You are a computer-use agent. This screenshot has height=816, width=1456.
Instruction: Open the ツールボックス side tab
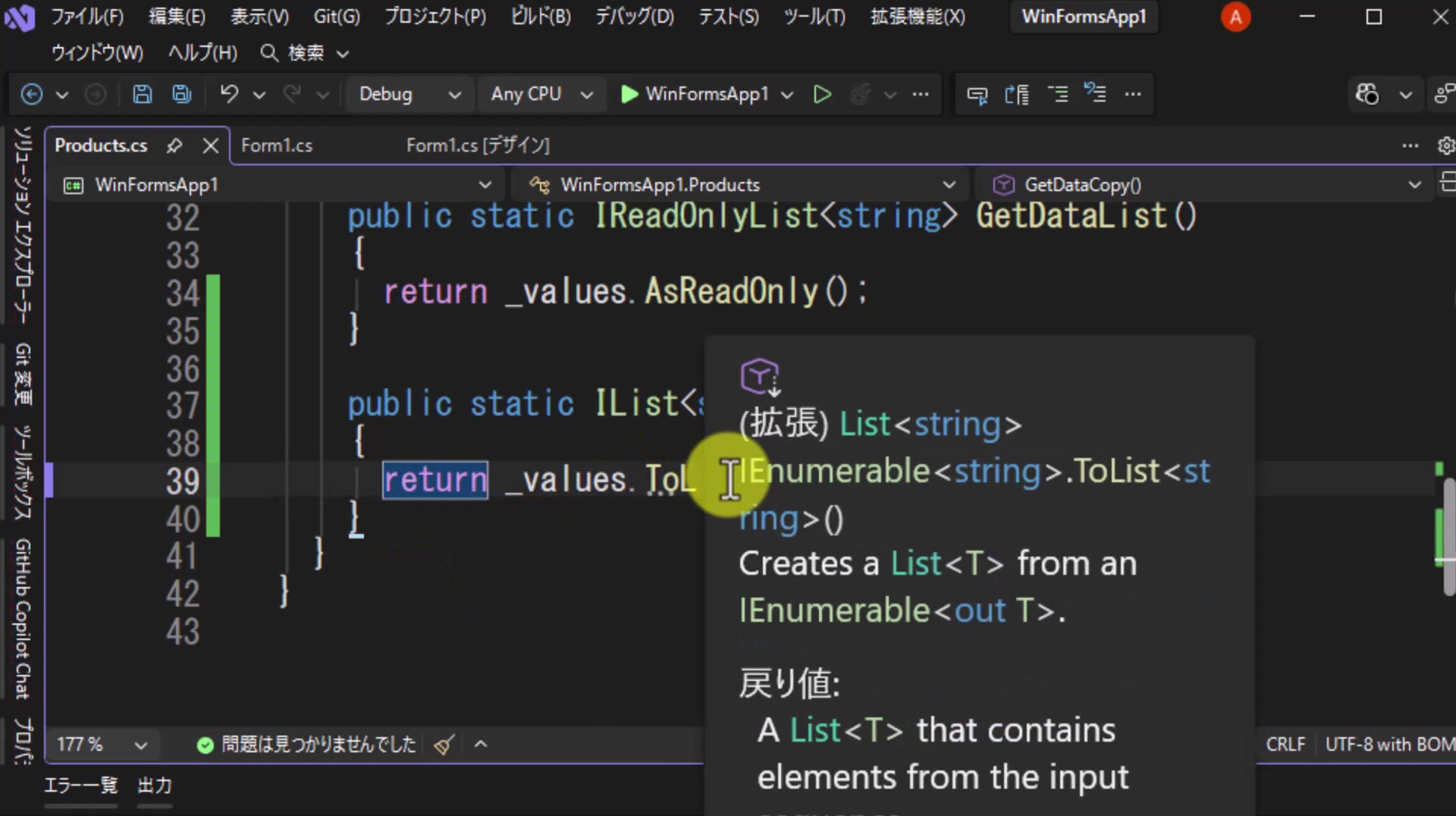(x=23, y=473)
